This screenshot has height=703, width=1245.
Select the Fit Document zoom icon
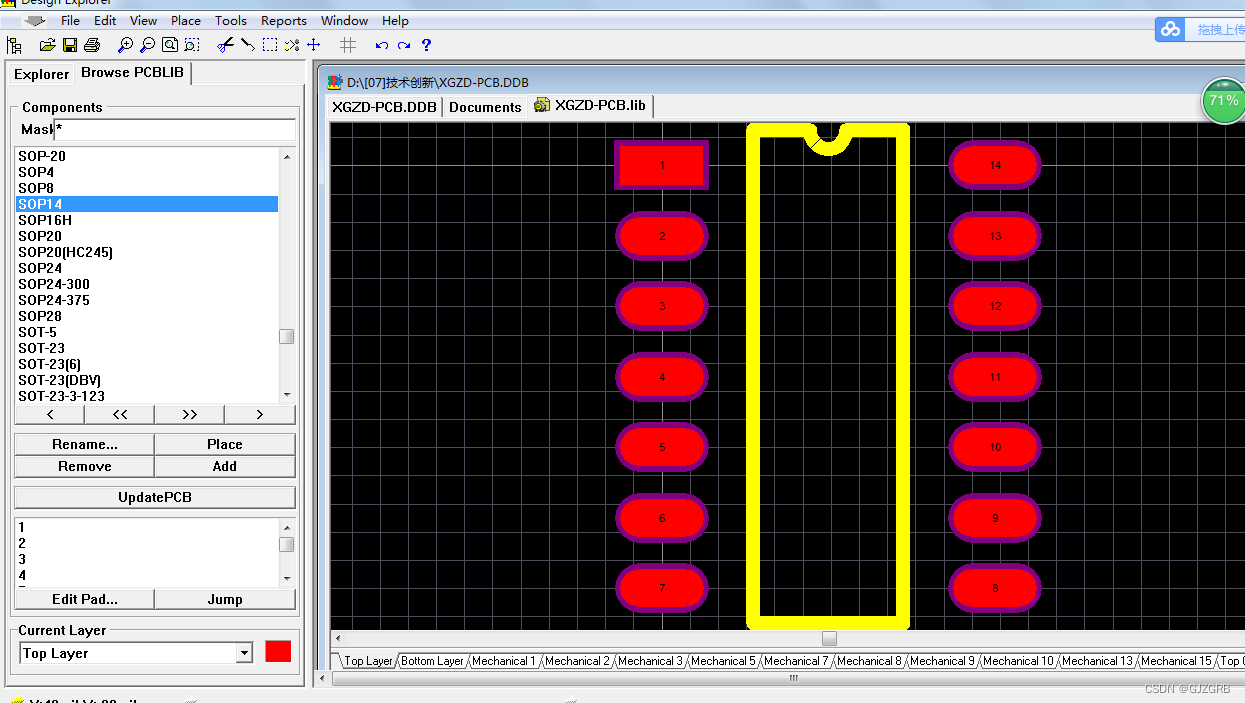click(x=170, y=44)
